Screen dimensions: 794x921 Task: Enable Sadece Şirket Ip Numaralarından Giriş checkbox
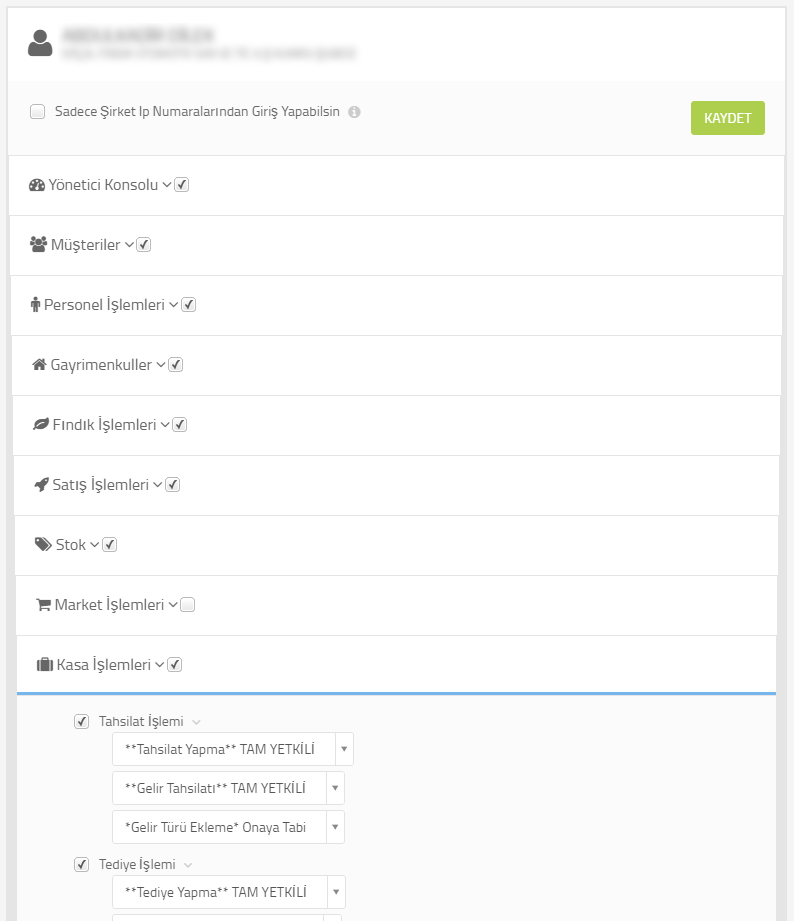pyautogui.click(x=38, y=112)
